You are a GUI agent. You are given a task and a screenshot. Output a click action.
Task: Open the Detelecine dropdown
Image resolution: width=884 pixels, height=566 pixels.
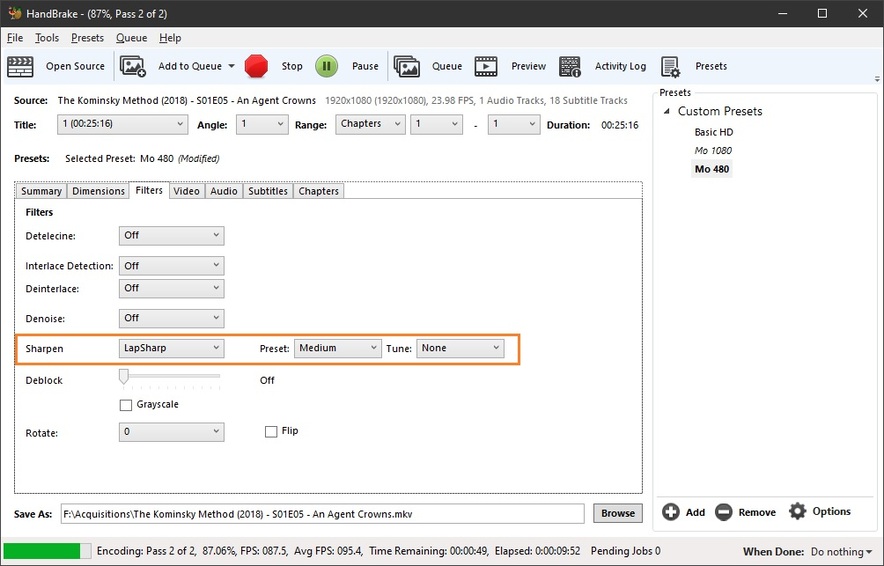pyautogui.click(x=171, y=236)
